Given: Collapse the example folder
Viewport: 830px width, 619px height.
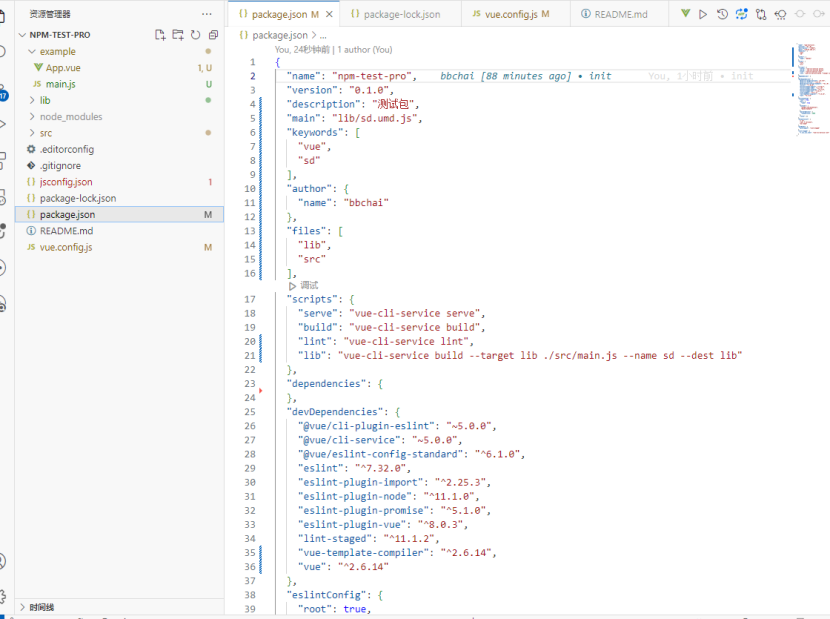Looking at the screenshot, I should pyautogui.click(x=32, y=51).
